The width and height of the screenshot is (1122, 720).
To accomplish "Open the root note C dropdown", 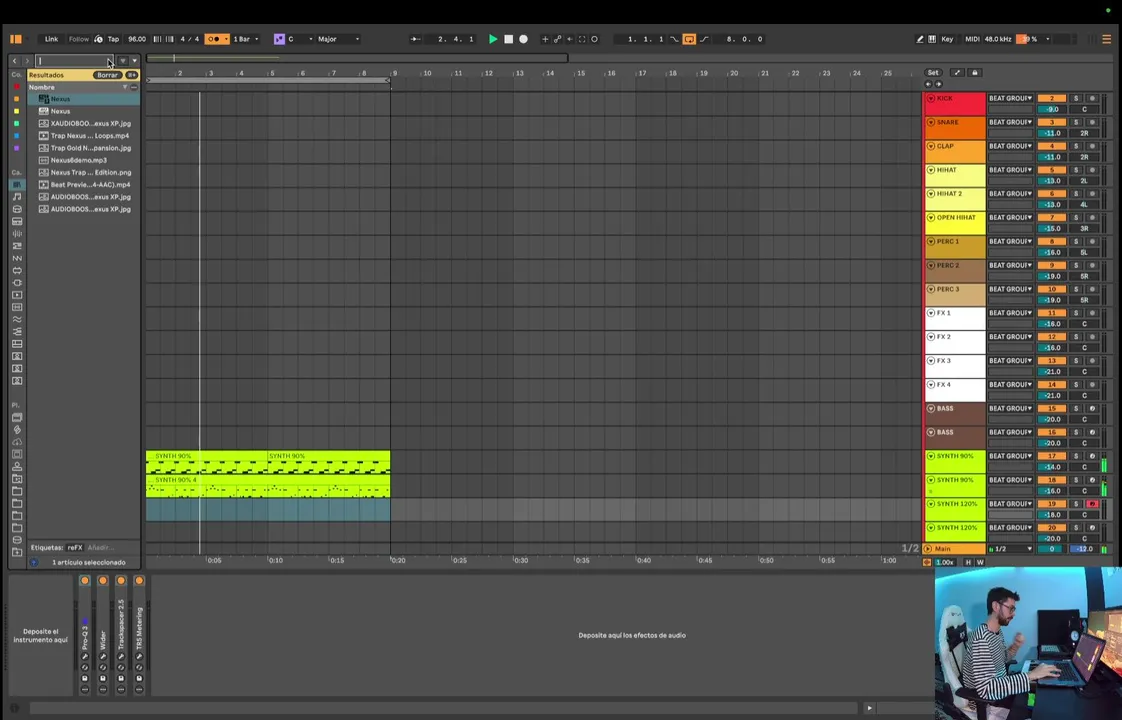I will [x=300, y=39].
